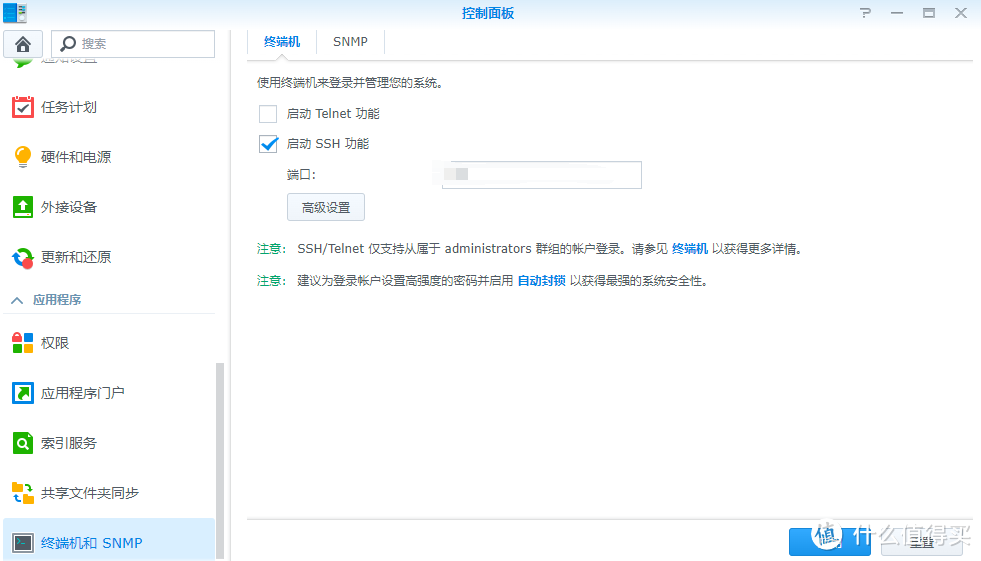The image size is (981, 561).
Task: Collapse the Applications (应用程序) section
Action: (17, 300)
